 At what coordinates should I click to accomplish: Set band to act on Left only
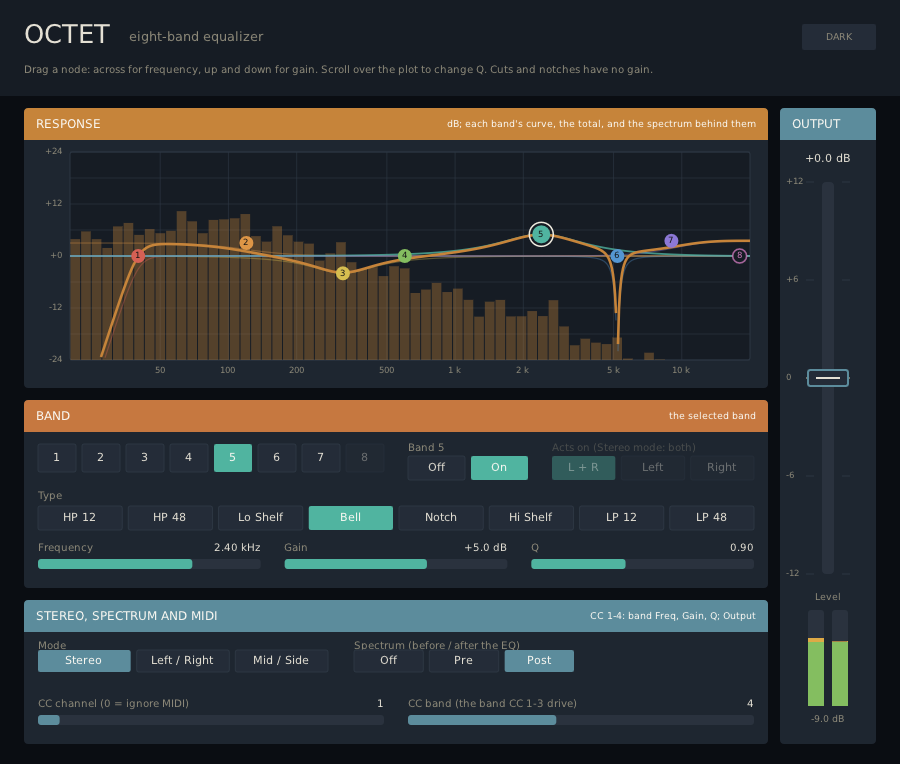[653, 467]
